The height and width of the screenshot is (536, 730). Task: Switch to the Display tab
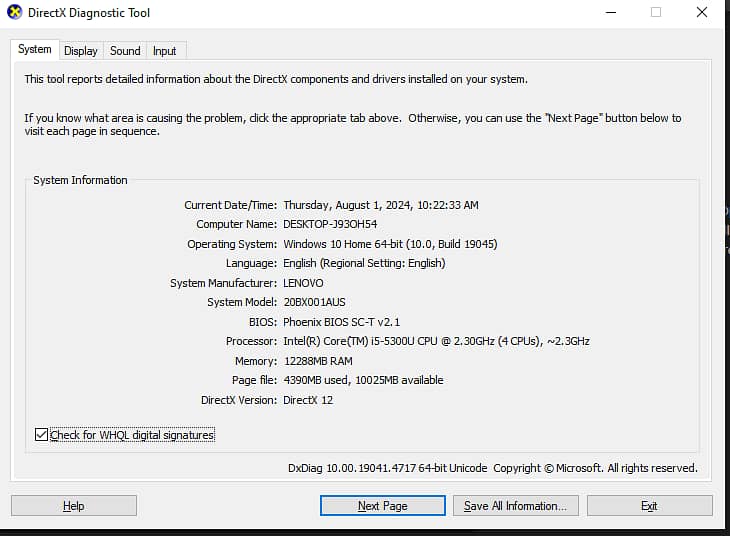(81, 51)
